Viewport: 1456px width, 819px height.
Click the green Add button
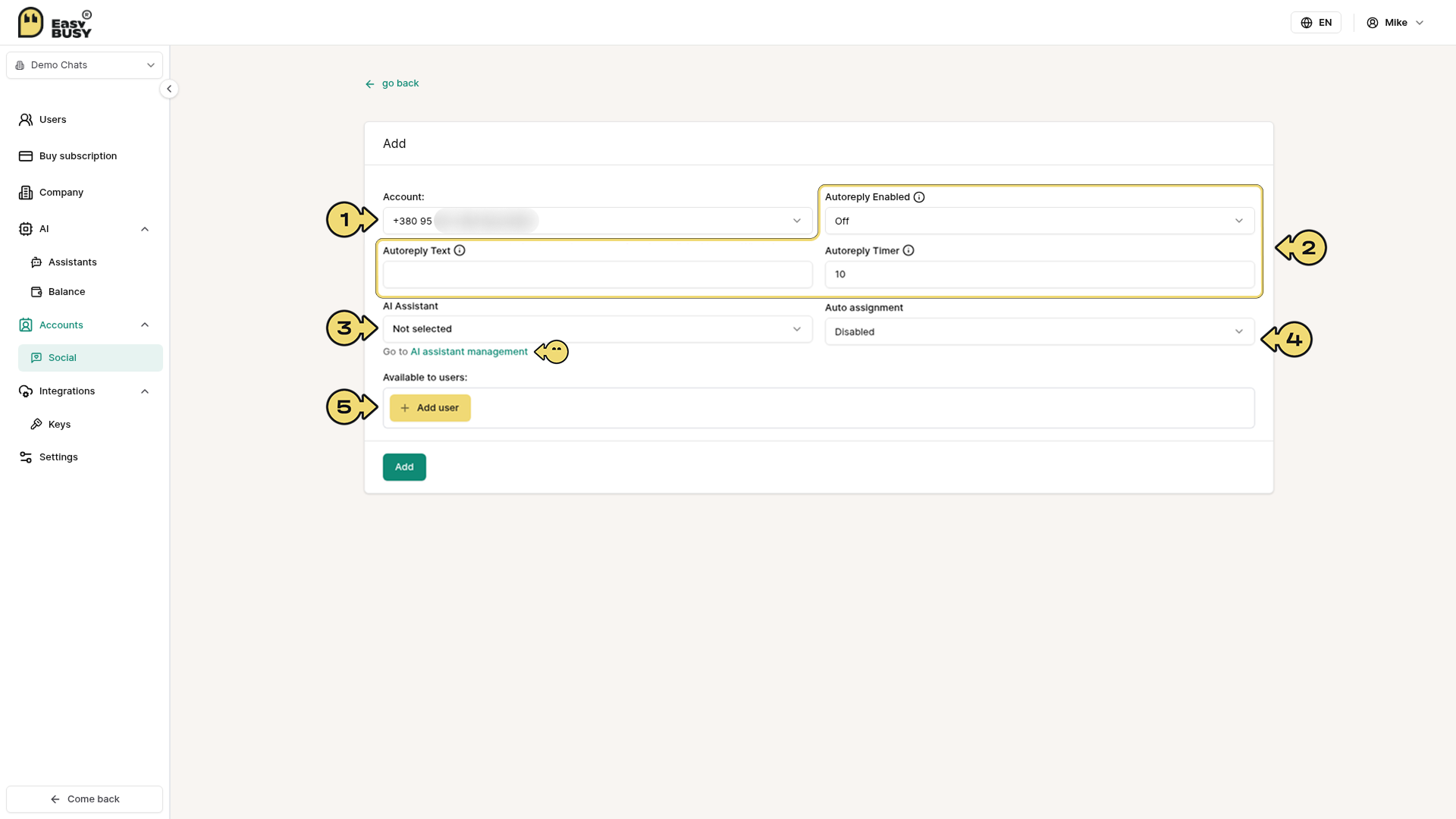click(x=404, y=467)
